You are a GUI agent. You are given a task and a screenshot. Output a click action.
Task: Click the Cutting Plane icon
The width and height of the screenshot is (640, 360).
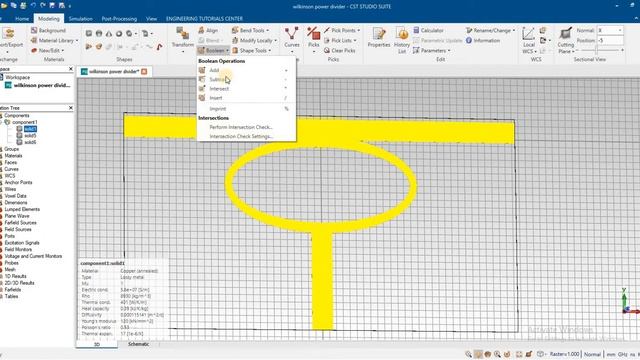pyautogui.click(x=566, y=34)
